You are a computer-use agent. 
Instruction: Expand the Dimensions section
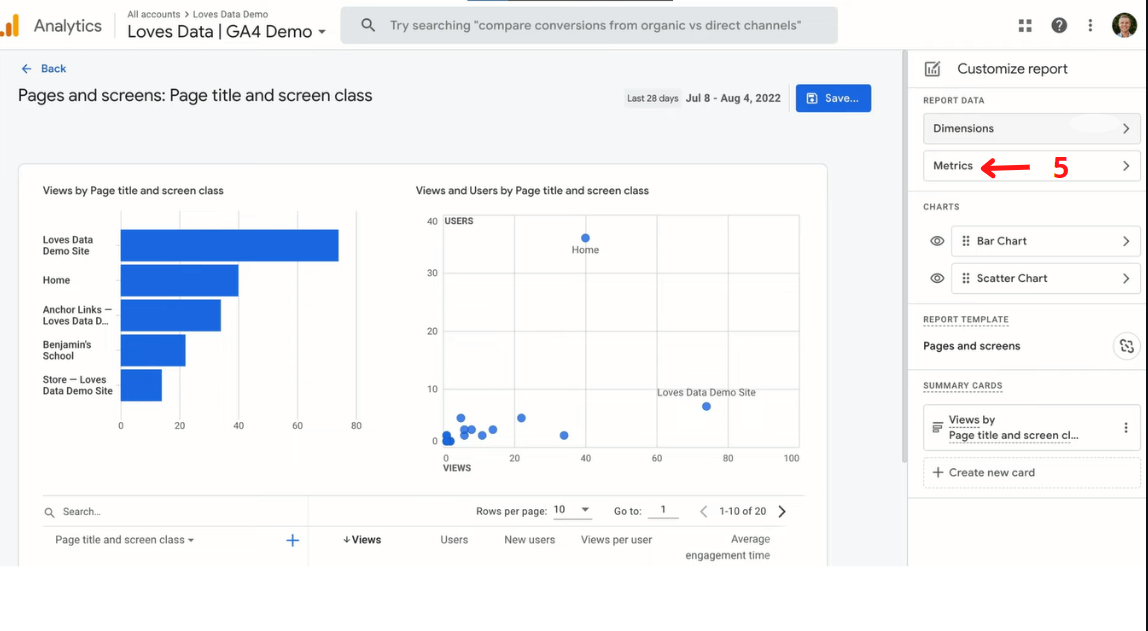pyautogui.click(x=1031, y=128)
